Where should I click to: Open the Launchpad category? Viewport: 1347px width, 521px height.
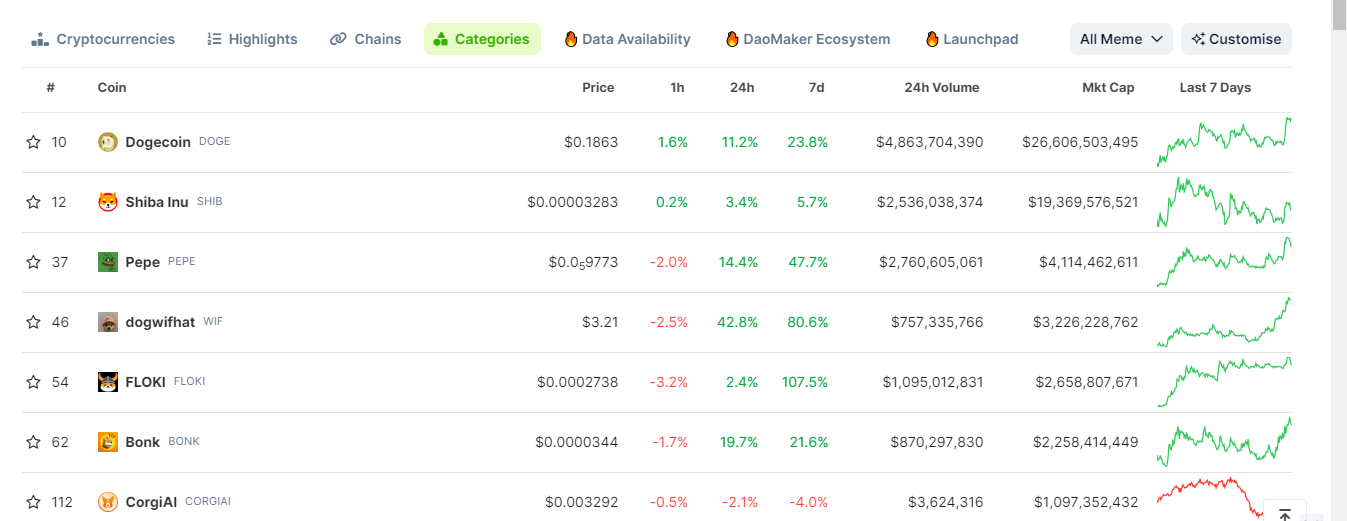(972, 39)
